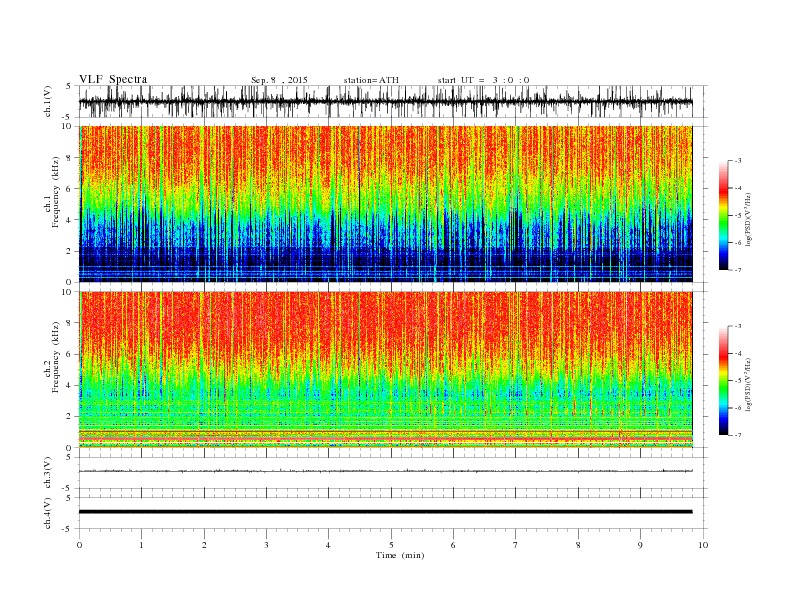Click the "-3" tick on ch.2 color bar
792x612 pixels.
738,326
